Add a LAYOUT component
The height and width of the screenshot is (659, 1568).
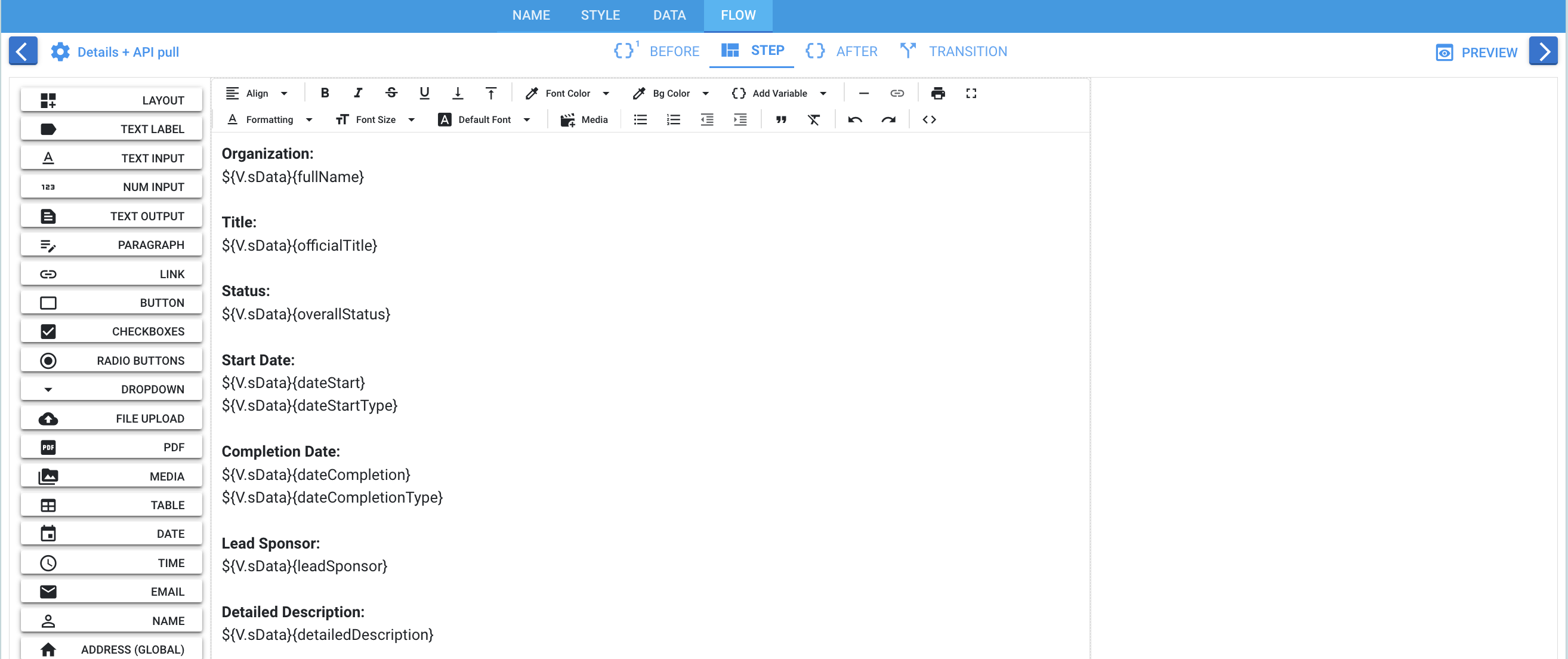pos(112,100)
